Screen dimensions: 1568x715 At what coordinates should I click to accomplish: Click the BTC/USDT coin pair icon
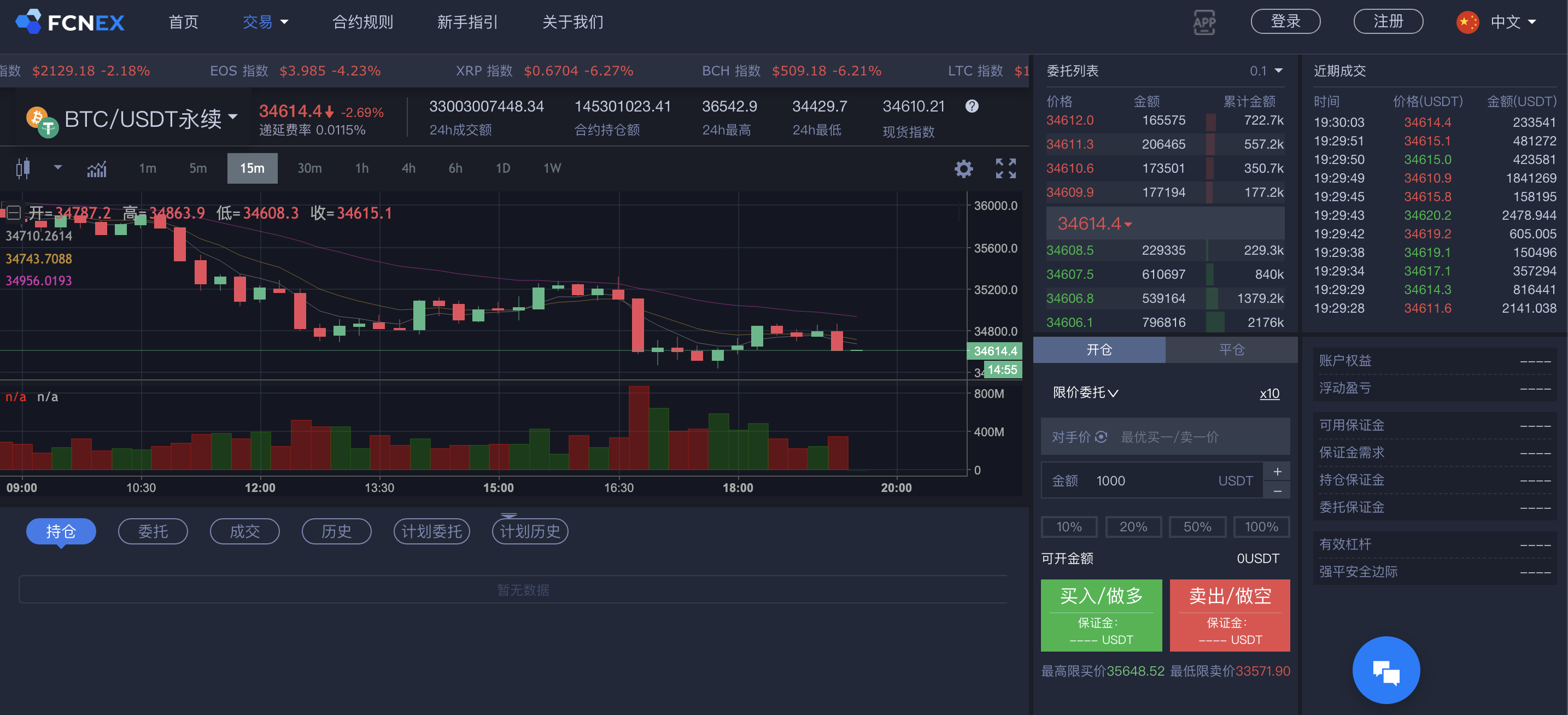coord(42,122)
